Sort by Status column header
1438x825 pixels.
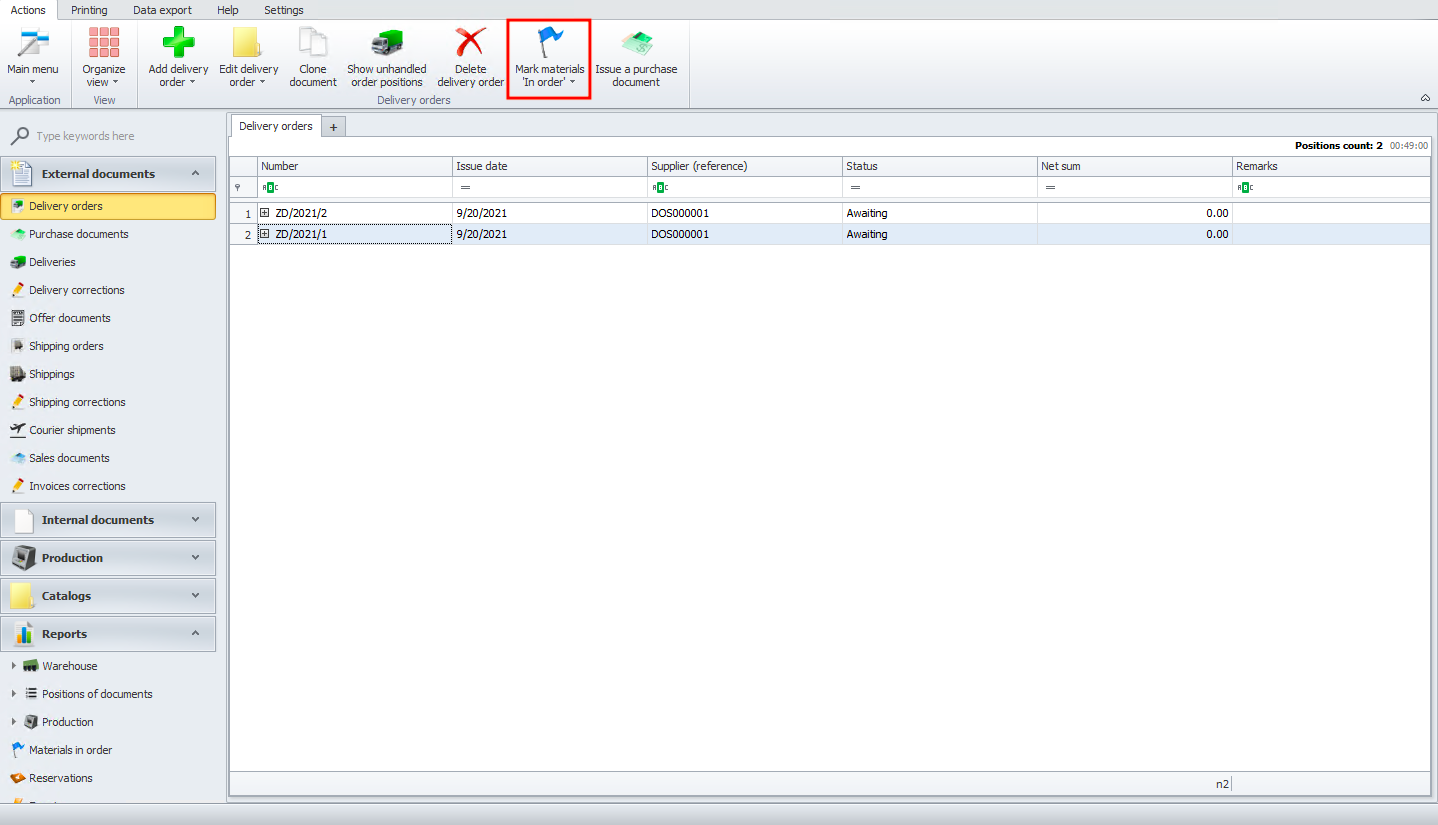[x=940, y=166]
